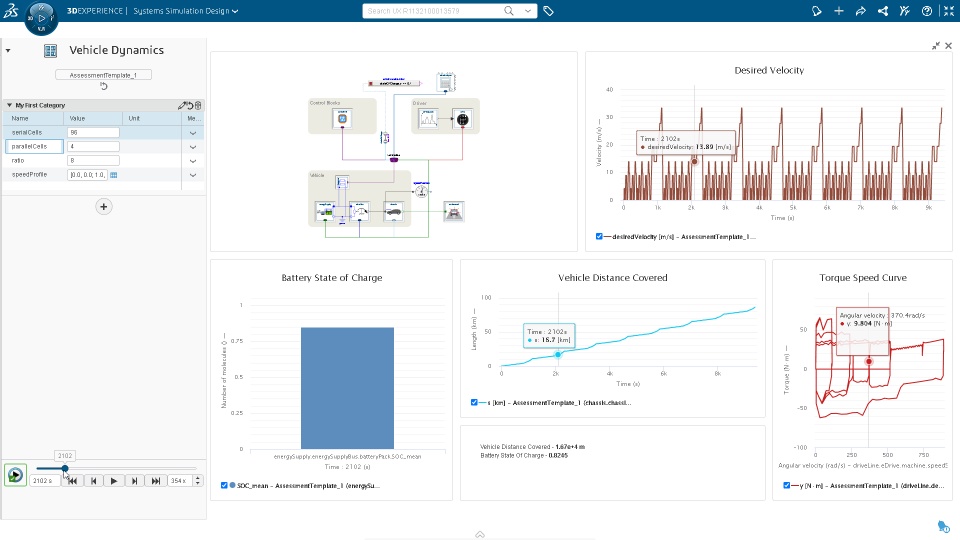Jump to simulation start
The width and height of the screenshot is (960, 540).
pos(73,481)
